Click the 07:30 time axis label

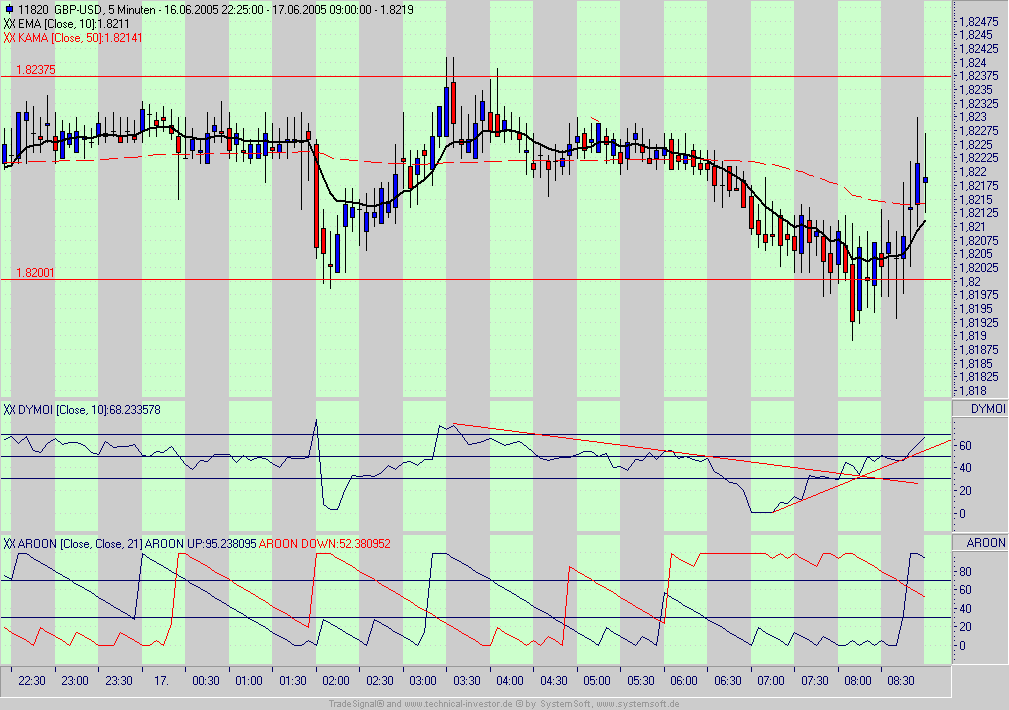(x=814, y=681)
